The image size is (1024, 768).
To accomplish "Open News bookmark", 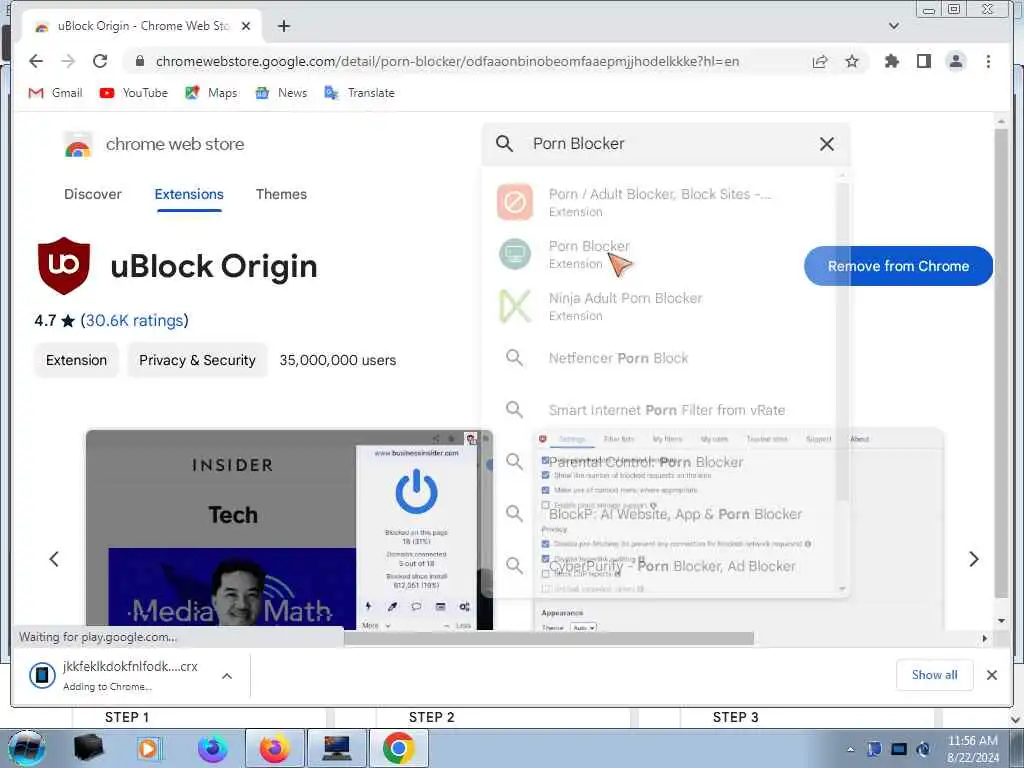I will (x=281, y=93).
